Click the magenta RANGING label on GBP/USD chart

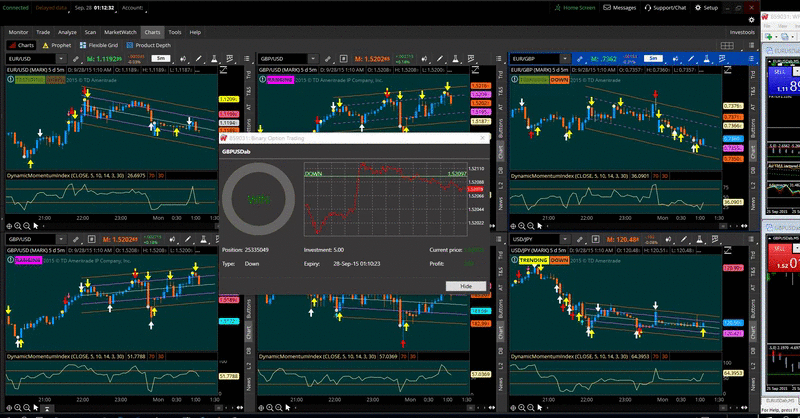(x=280, y=80)
